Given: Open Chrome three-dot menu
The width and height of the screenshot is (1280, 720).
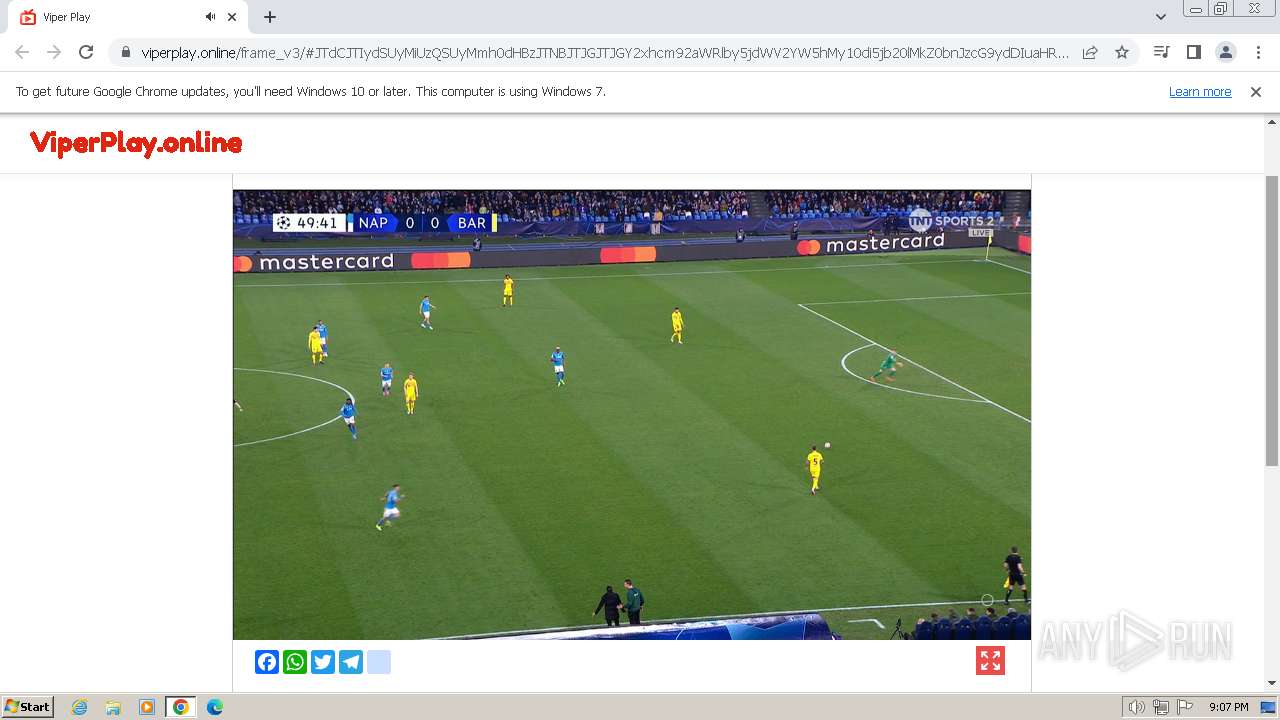Looking at the screenshot, I should [1257, 52].
